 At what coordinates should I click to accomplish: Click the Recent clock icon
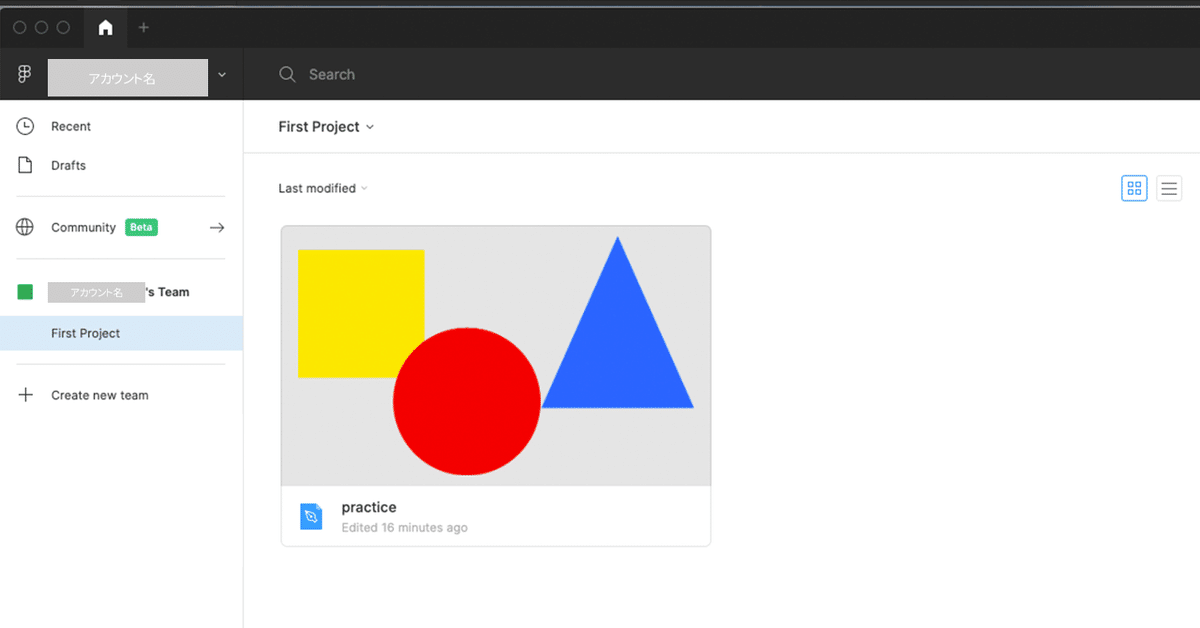tap(25, 127)
